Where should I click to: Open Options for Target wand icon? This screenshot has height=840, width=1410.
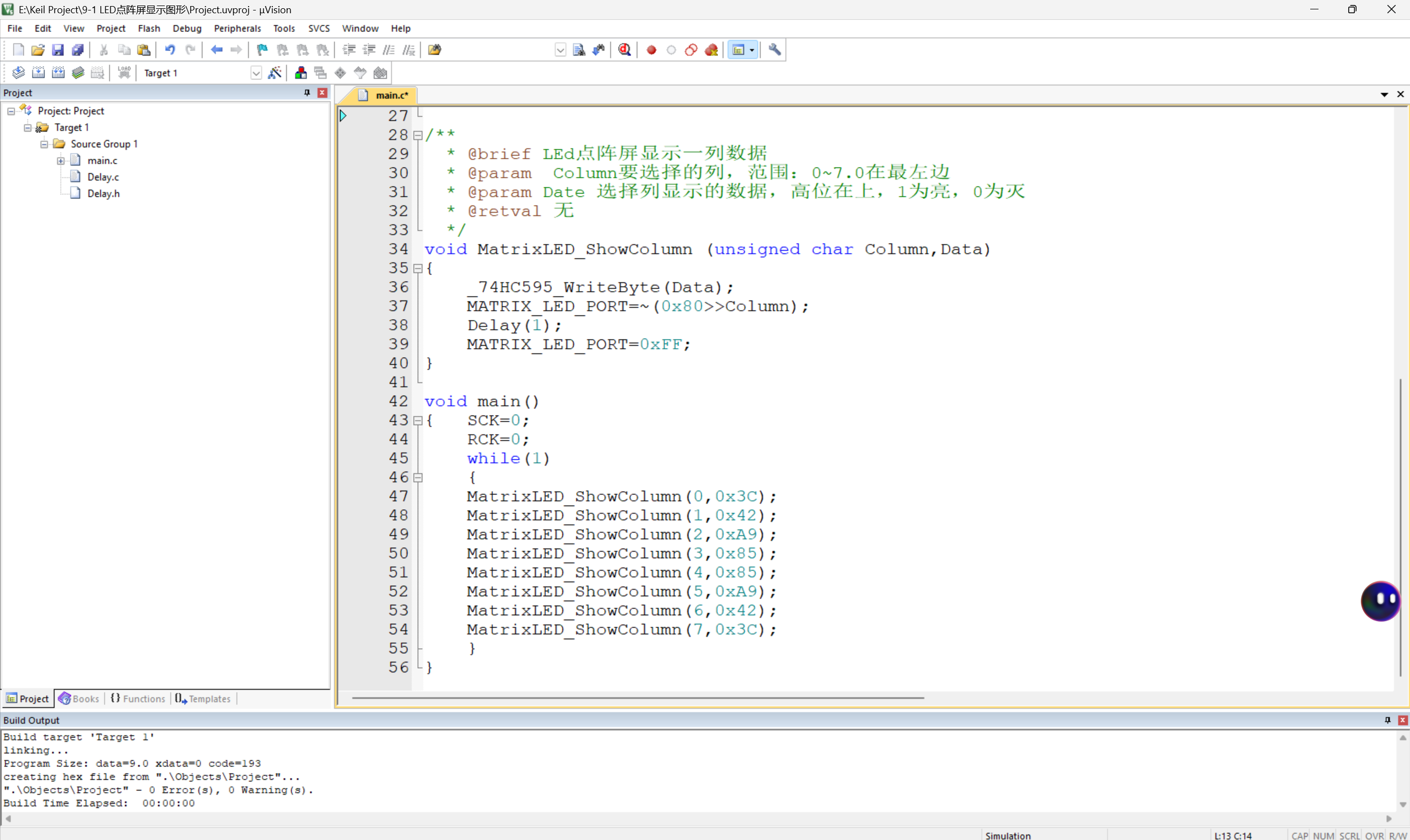[x=275, y=72]
